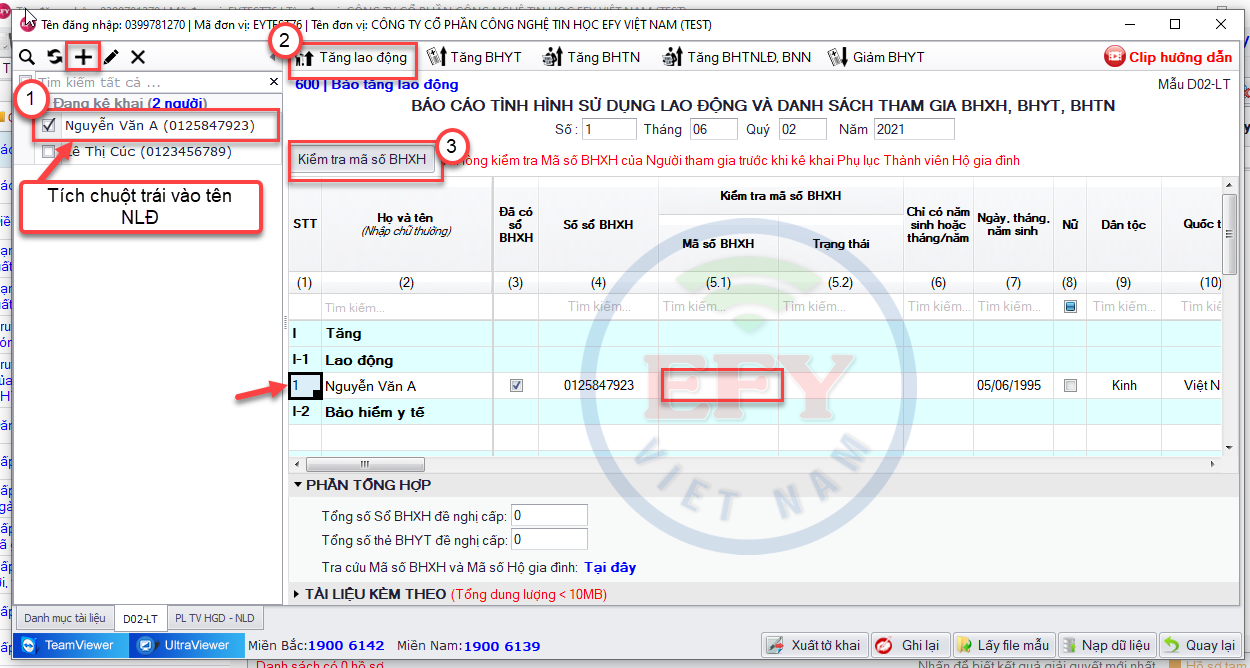Tick the checkbox for Lê Thị Cúc

point(49,152)
